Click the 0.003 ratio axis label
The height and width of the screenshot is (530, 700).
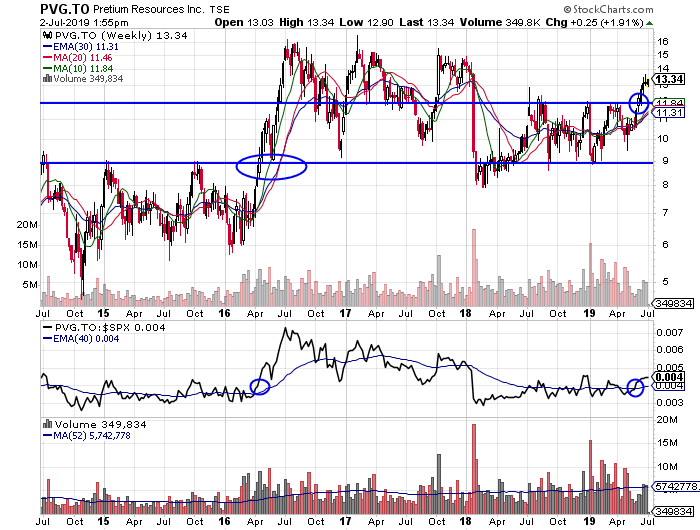(x=670, y=403)
